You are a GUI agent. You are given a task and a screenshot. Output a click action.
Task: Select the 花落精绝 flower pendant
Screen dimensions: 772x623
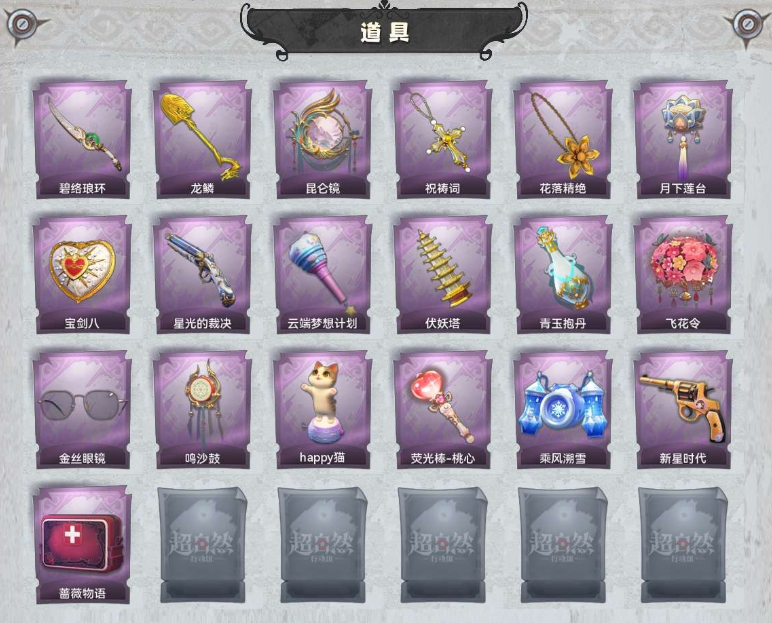(563, 140)
